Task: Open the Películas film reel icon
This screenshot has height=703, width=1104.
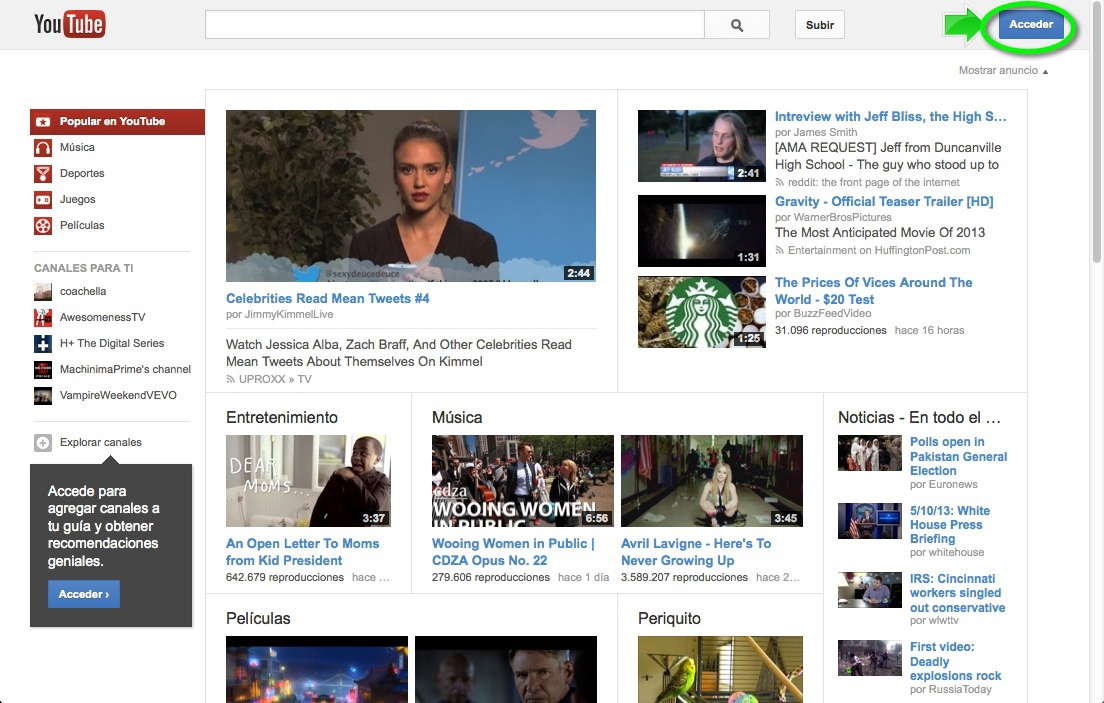Action: 43,226
